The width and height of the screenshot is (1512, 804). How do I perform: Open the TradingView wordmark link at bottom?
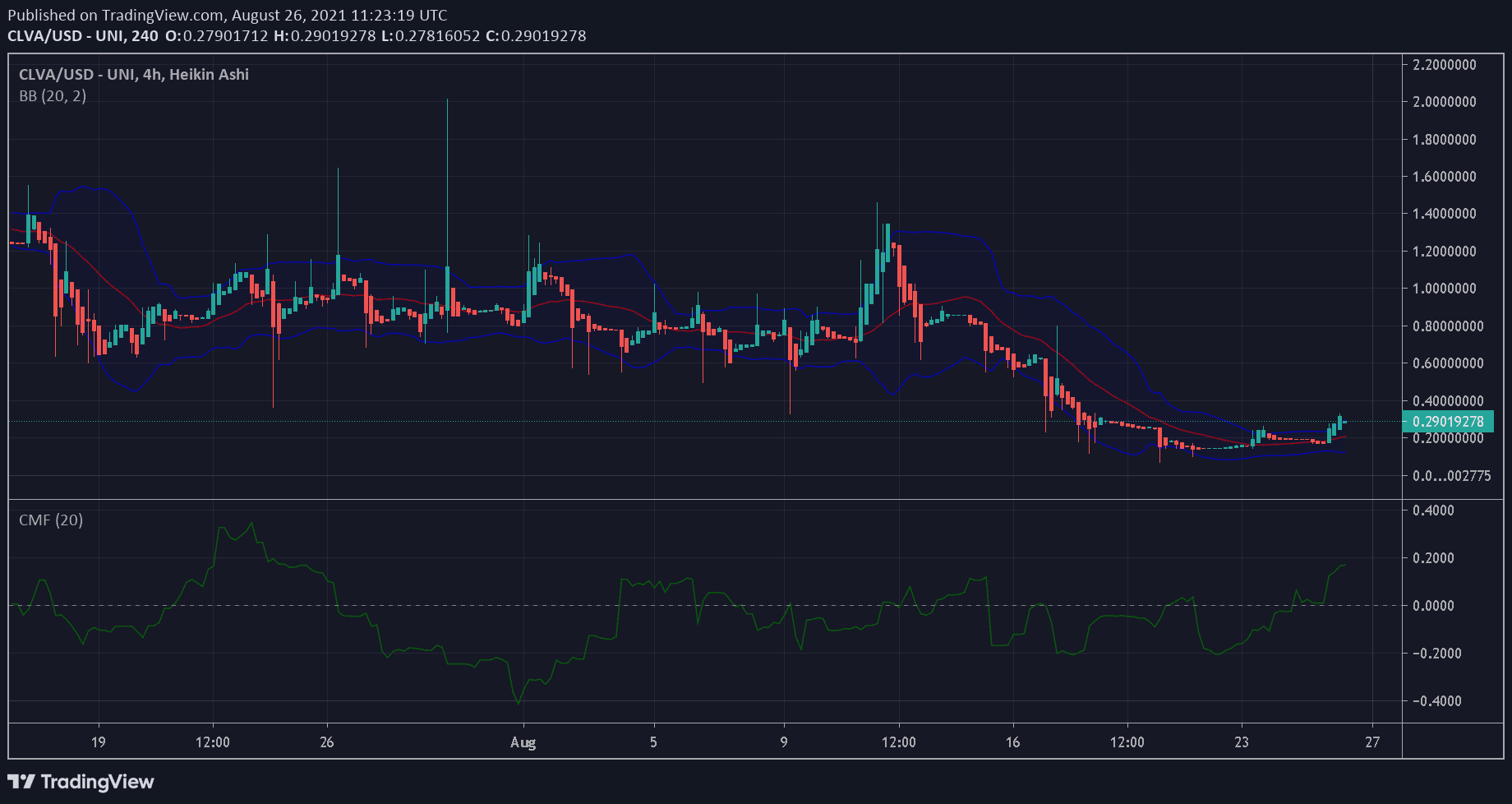tap(97, 782)
